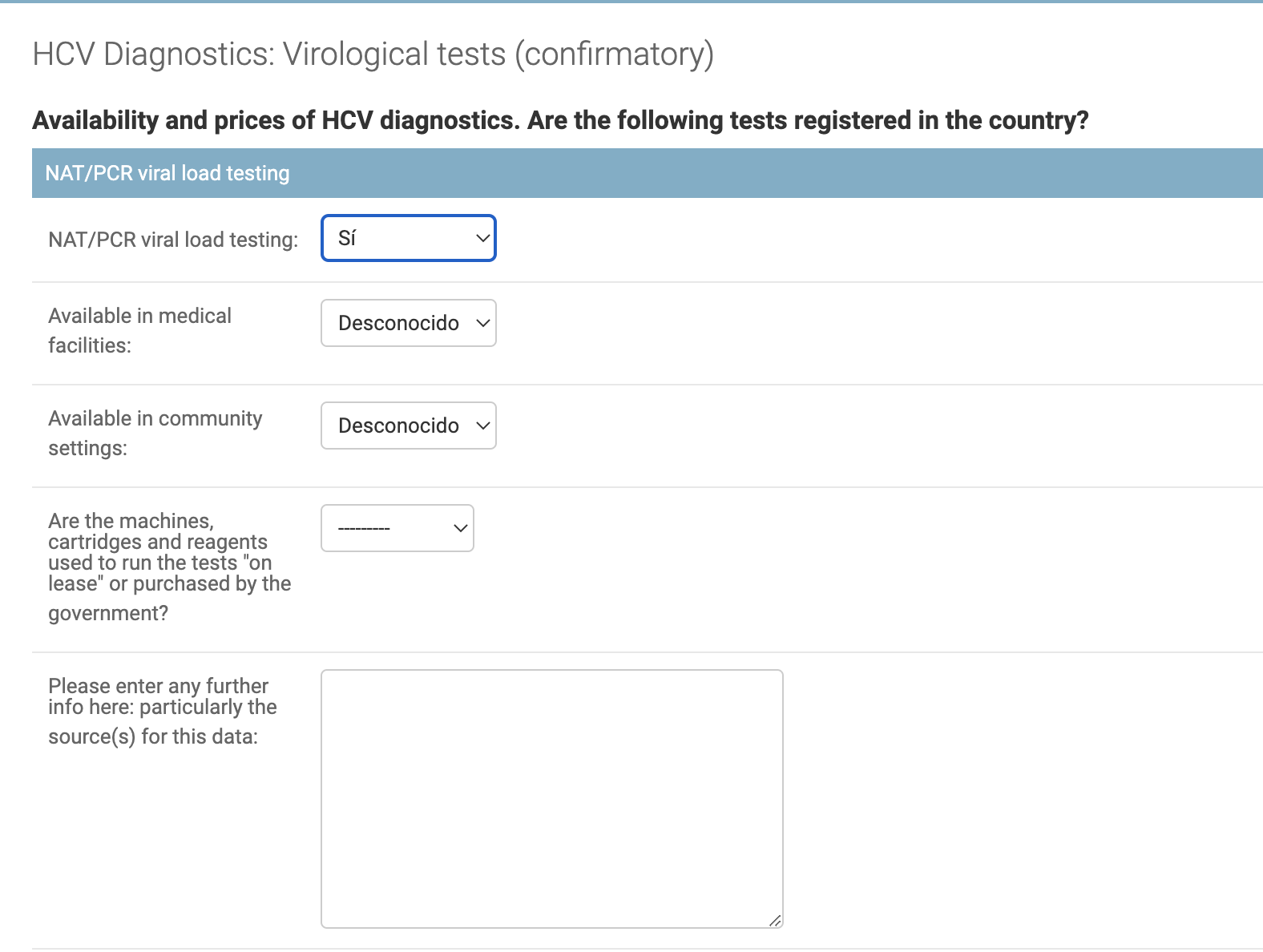Screen dimensions: 1263x952
Task: Open the NAT/PCR viral load testing dropdown
Action: 409,238
